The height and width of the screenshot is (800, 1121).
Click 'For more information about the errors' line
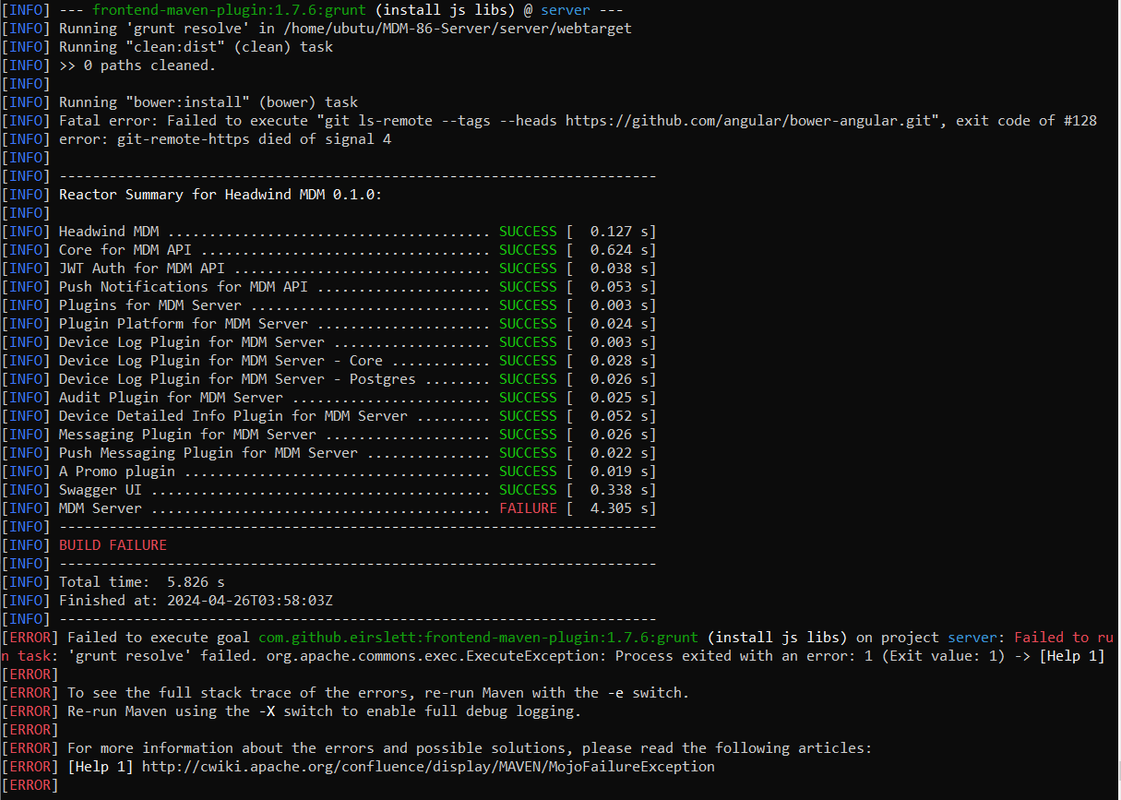[x=470, y=749]
